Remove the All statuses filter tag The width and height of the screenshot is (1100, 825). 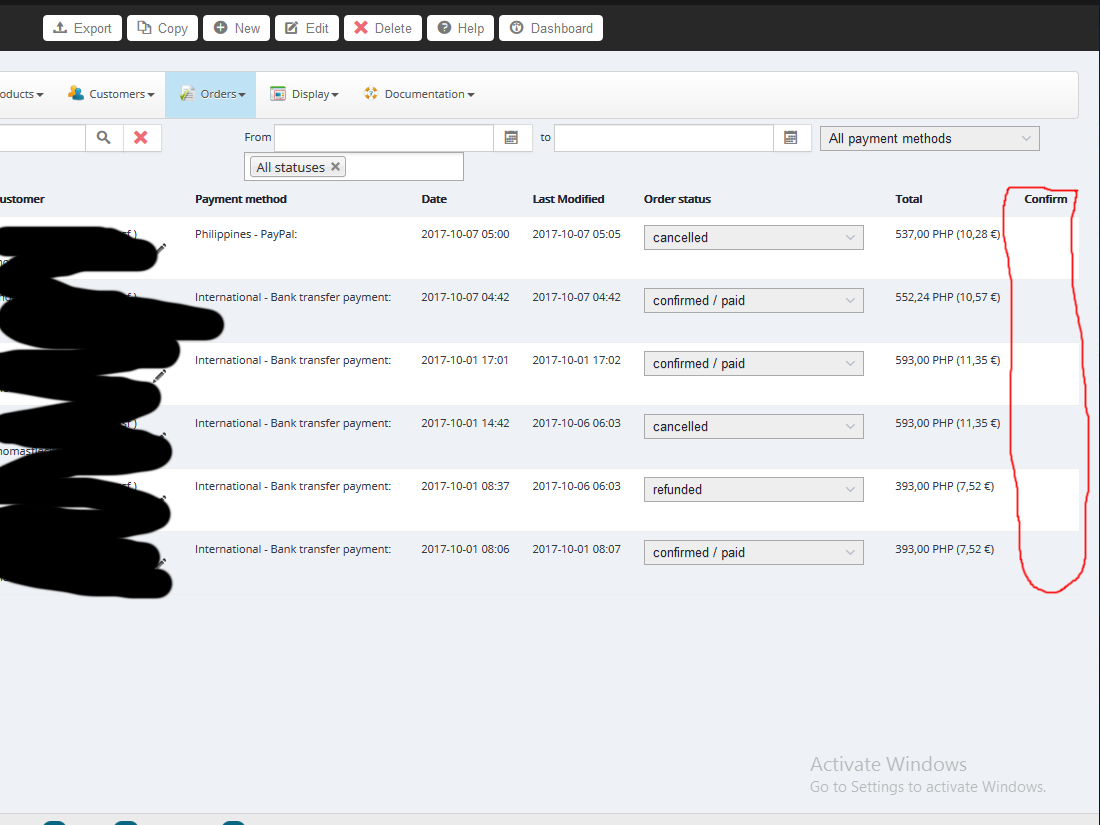335,166
